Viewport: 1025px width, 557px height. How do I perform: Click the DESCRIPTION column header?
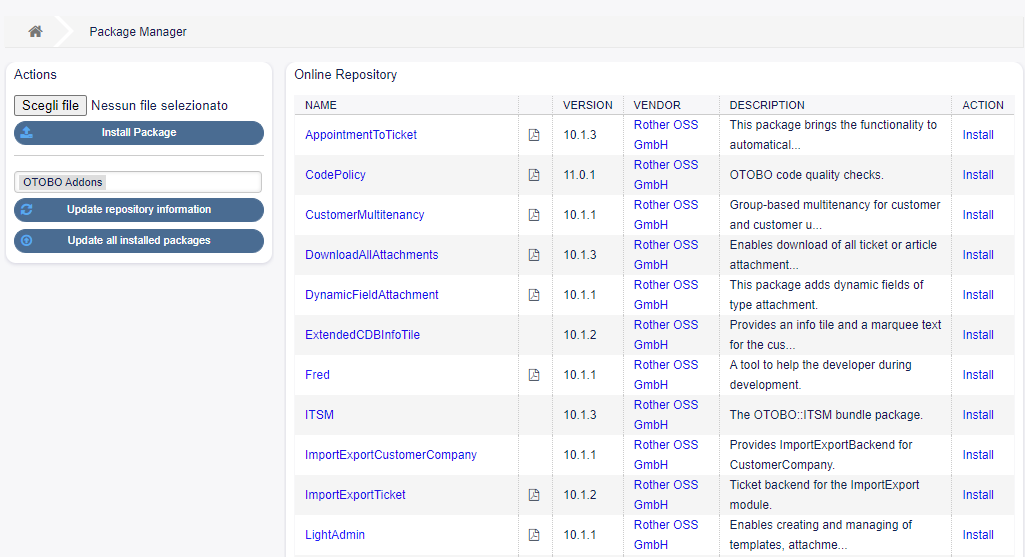tap(767, 105)
